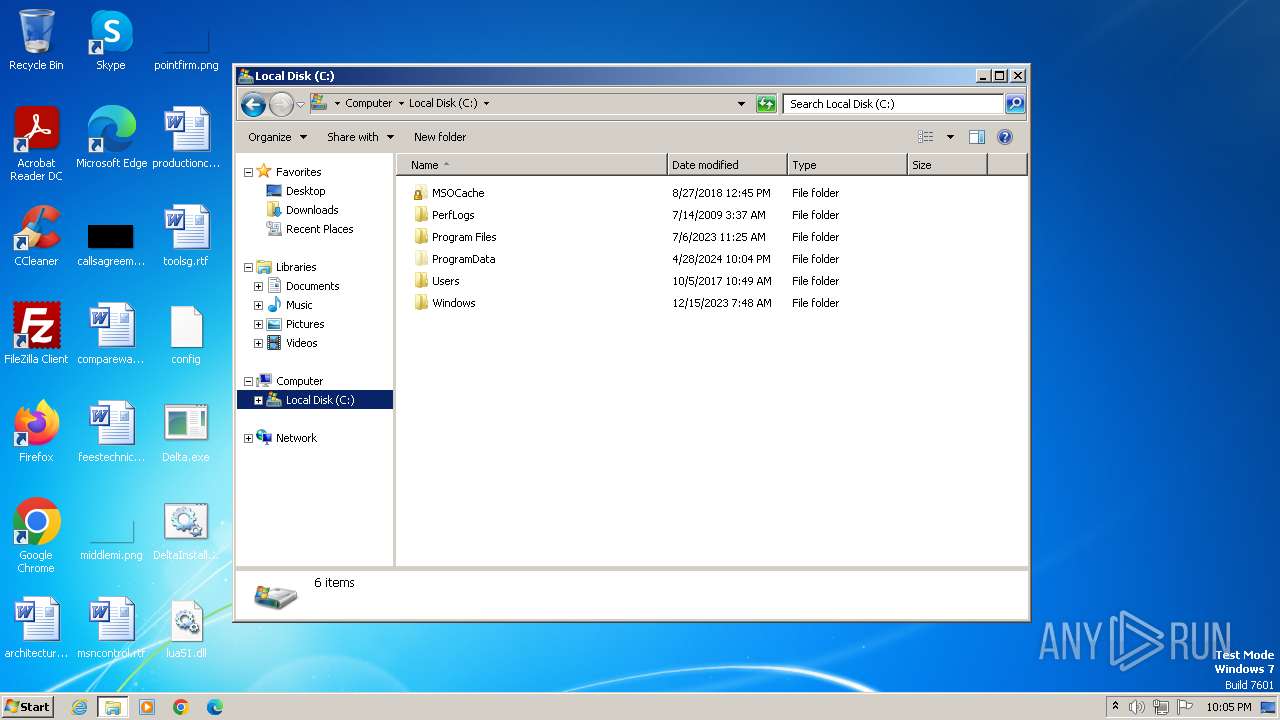The image size is (1280, 720).
Task: Open the Share with menu
Action: pyautogui.click(x=360, y=137)
